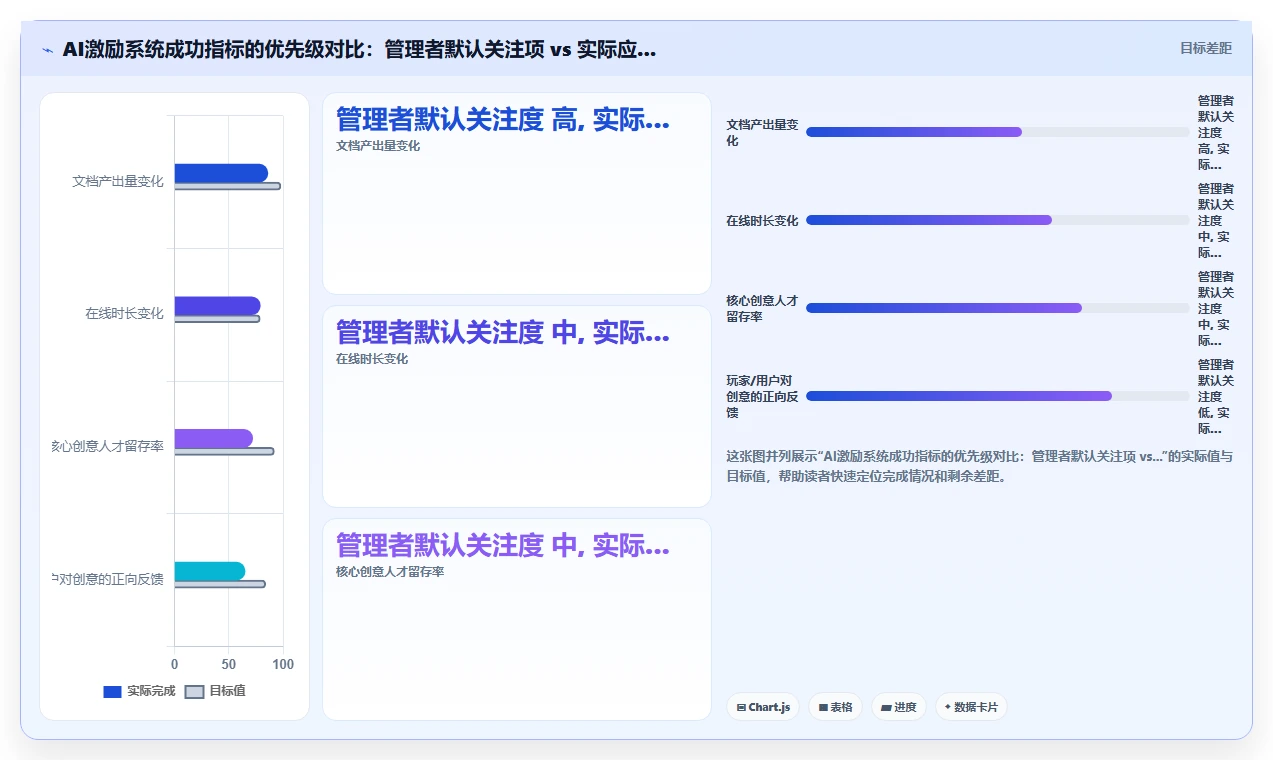
Task: Click the gray target bar under 核心创意人才留存率
Action: point(224,451)
